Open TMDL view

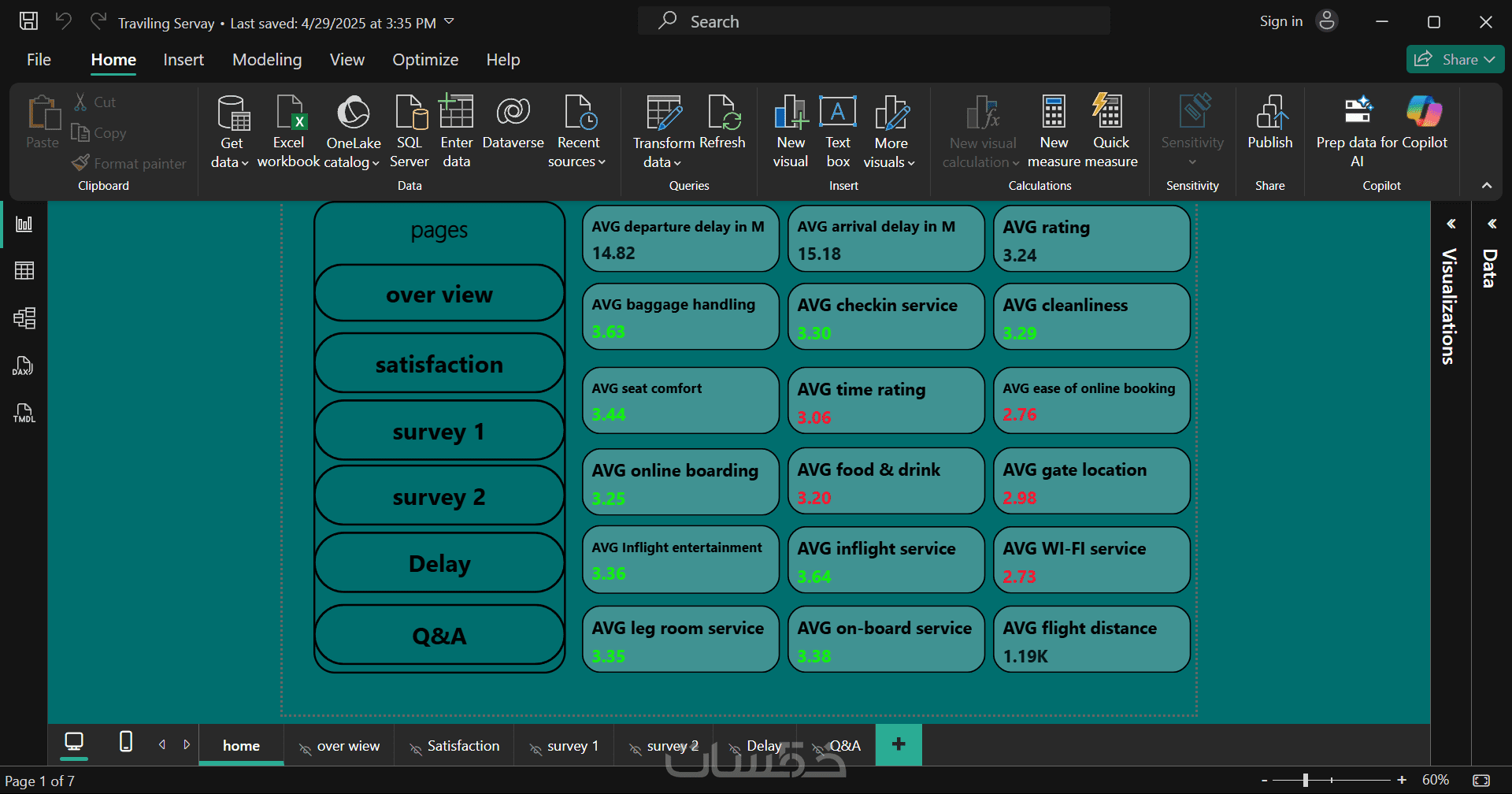tap(24, 413)
